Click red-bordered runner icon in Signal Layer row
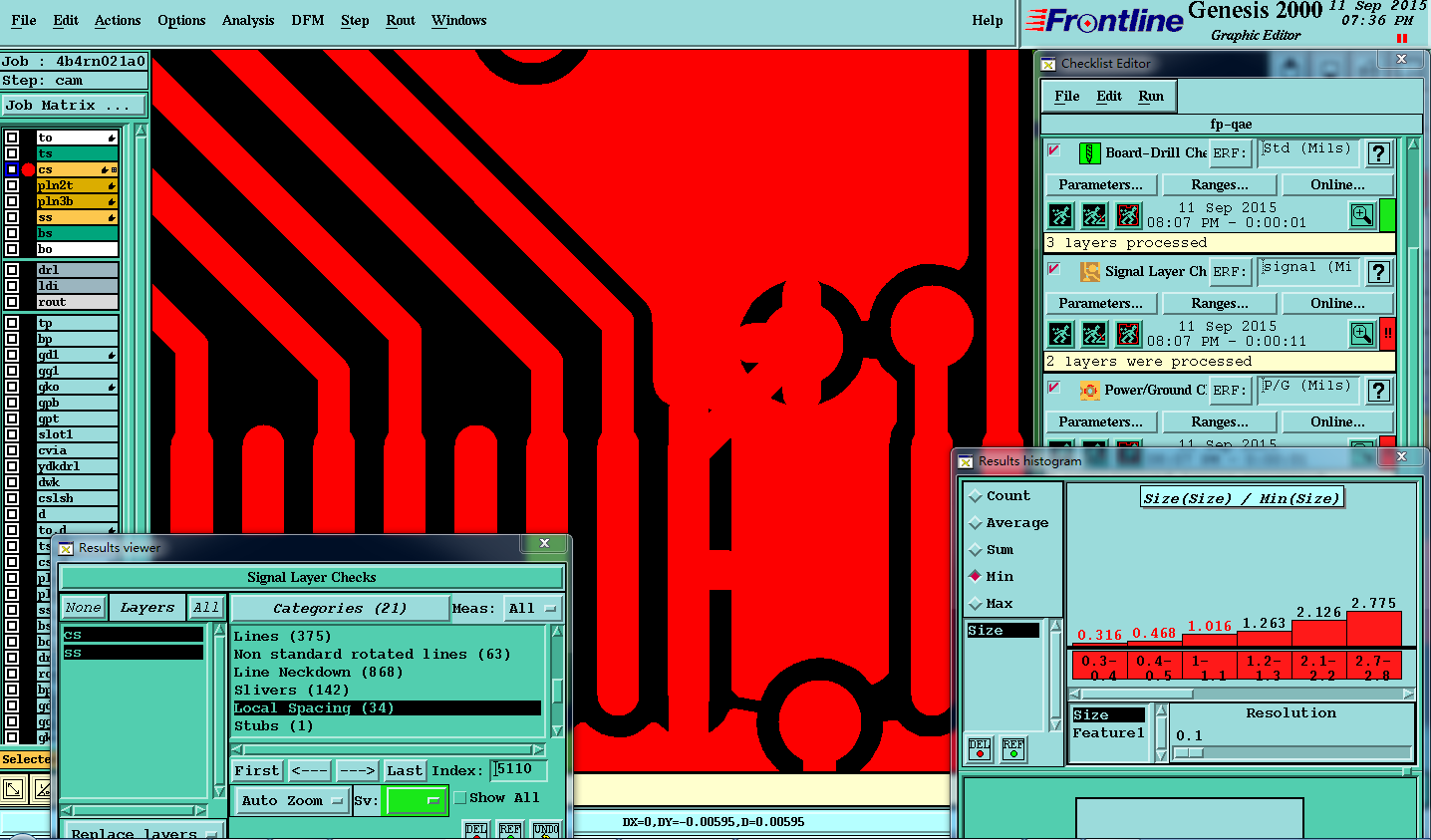Image resolution: width=1431 pixels, height=840 pixels. tap(1128, 334)
